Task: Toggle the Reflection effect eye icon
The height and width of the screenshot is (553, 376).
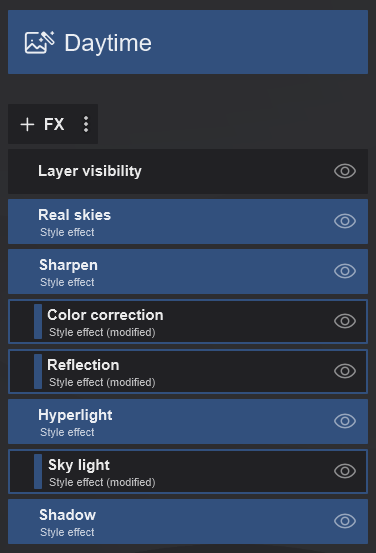Action: click(x=345, y=371)
